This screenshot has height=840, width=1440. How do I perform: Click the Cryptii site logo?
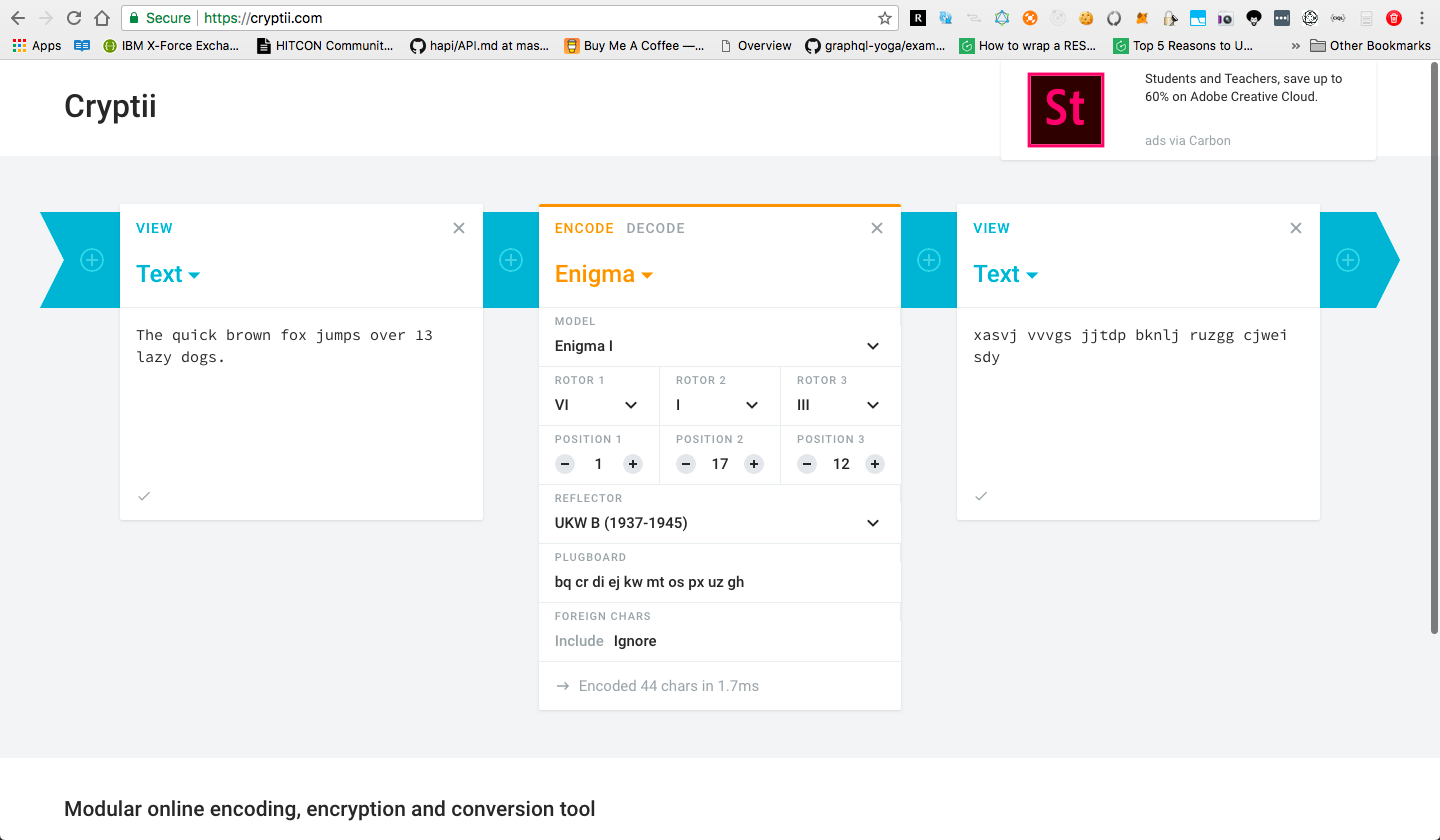pos(110,107)
